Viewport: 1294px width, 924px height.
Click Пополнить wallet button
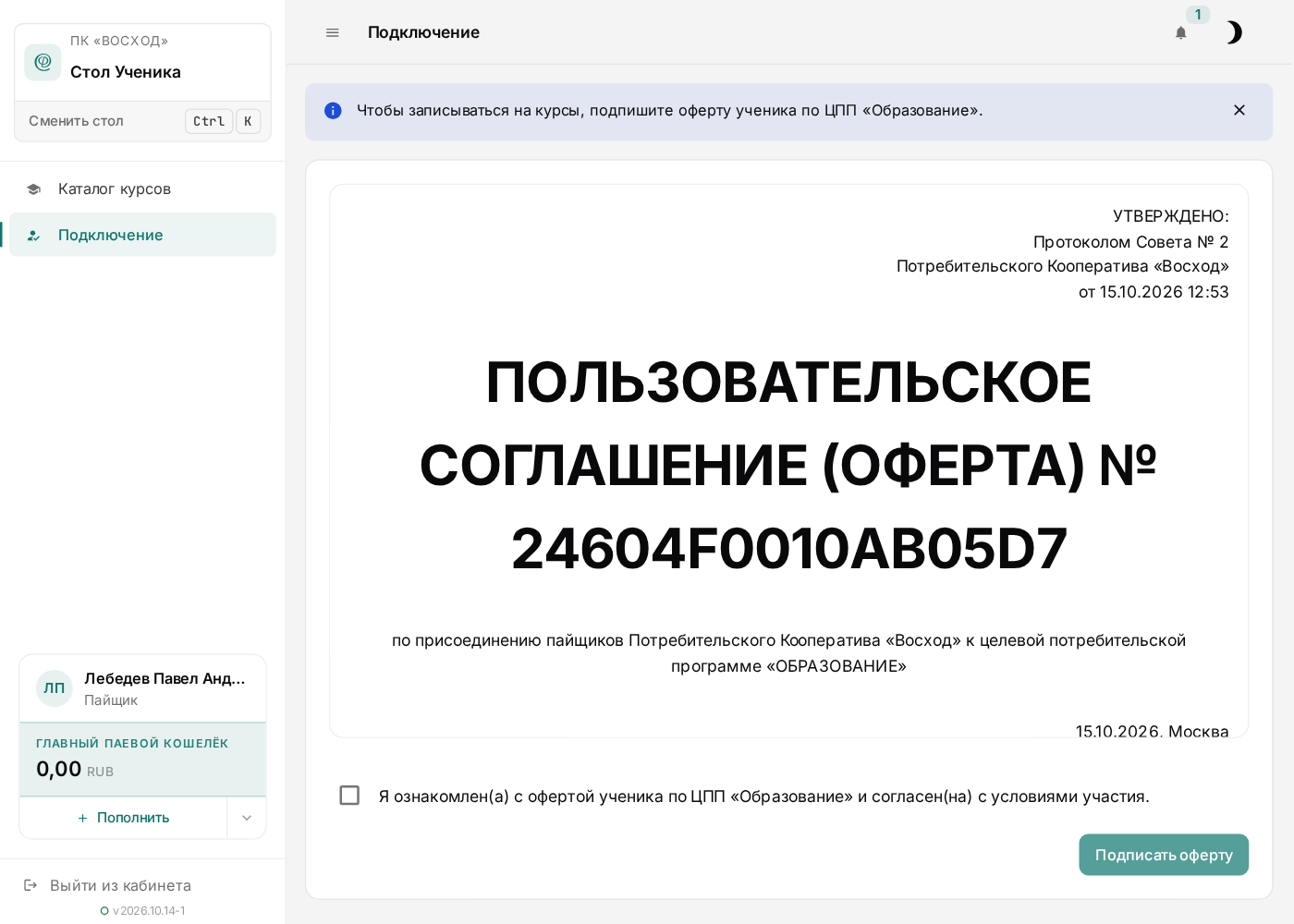(x=123, y=818)
